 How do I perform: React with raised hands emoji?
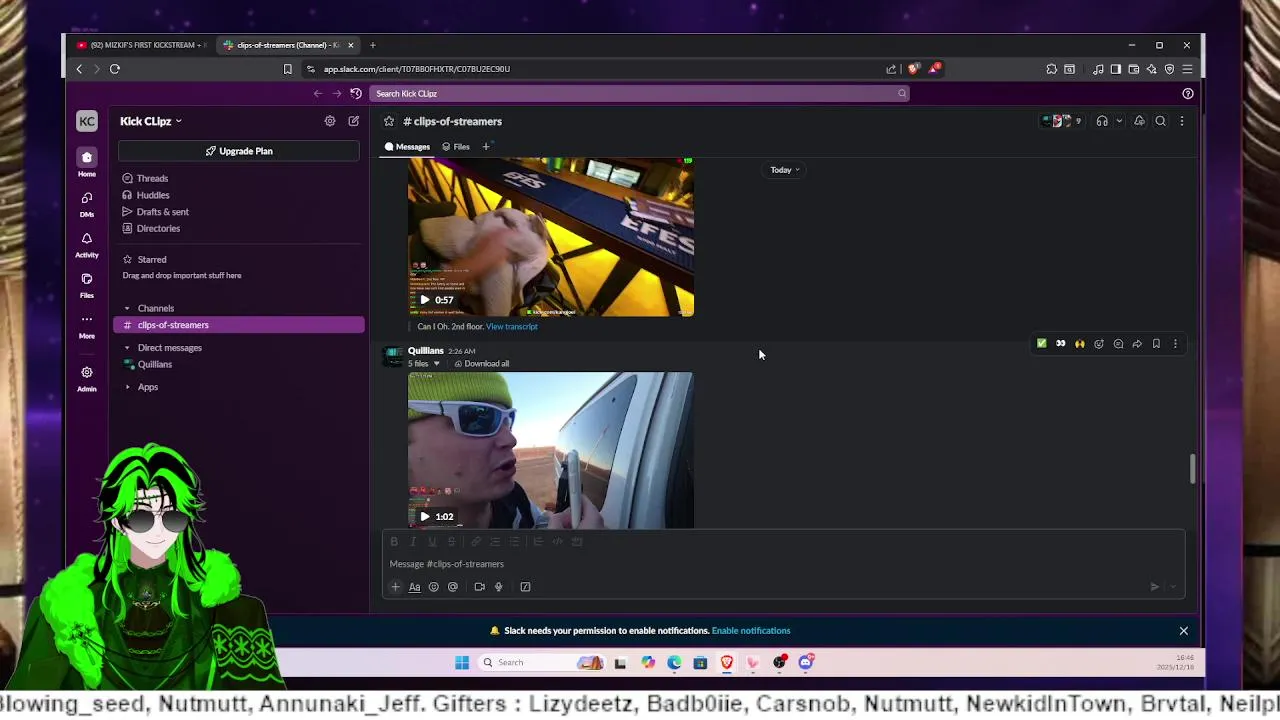click(x=1080, y=344)
